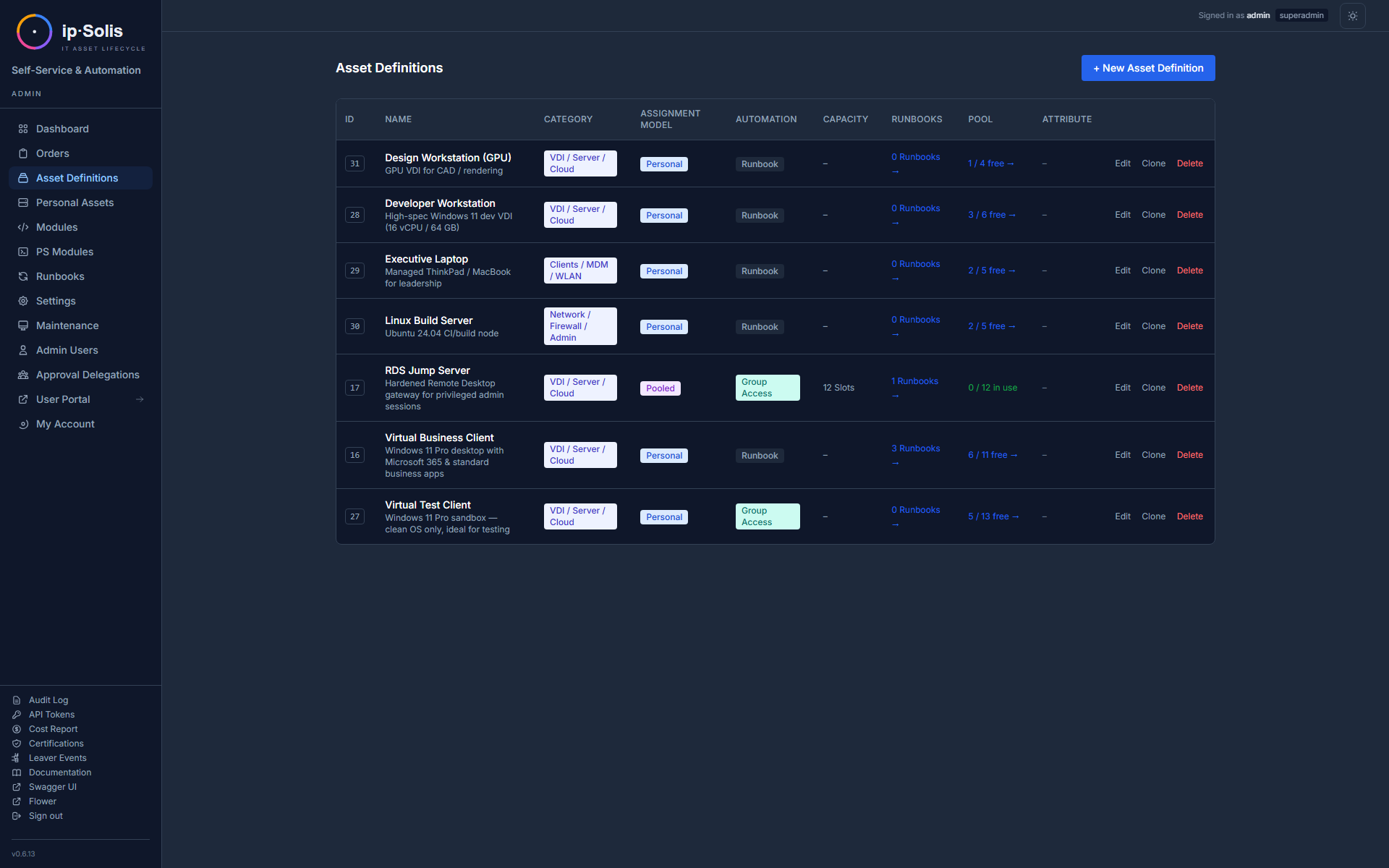Open the Orders menu item

(x=80, y=153)
